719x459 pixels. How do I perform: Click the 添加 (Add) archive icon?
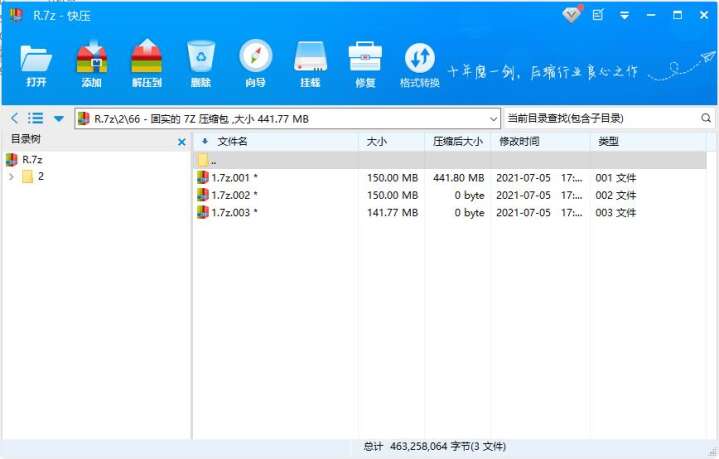click(91, 62)
